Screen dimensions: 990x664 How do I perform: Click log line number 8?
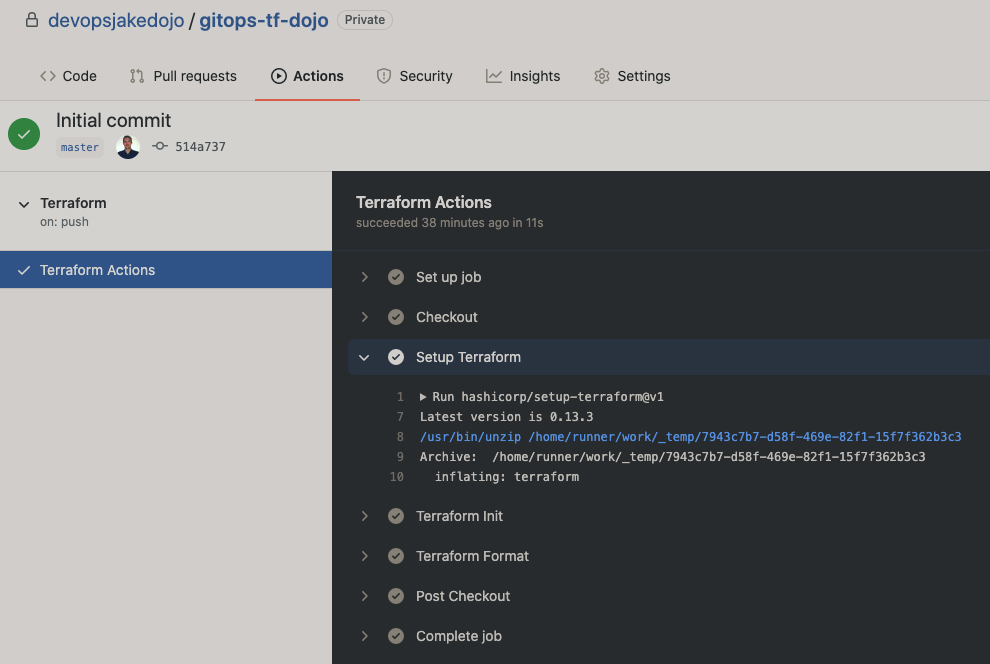click(400, 437)
